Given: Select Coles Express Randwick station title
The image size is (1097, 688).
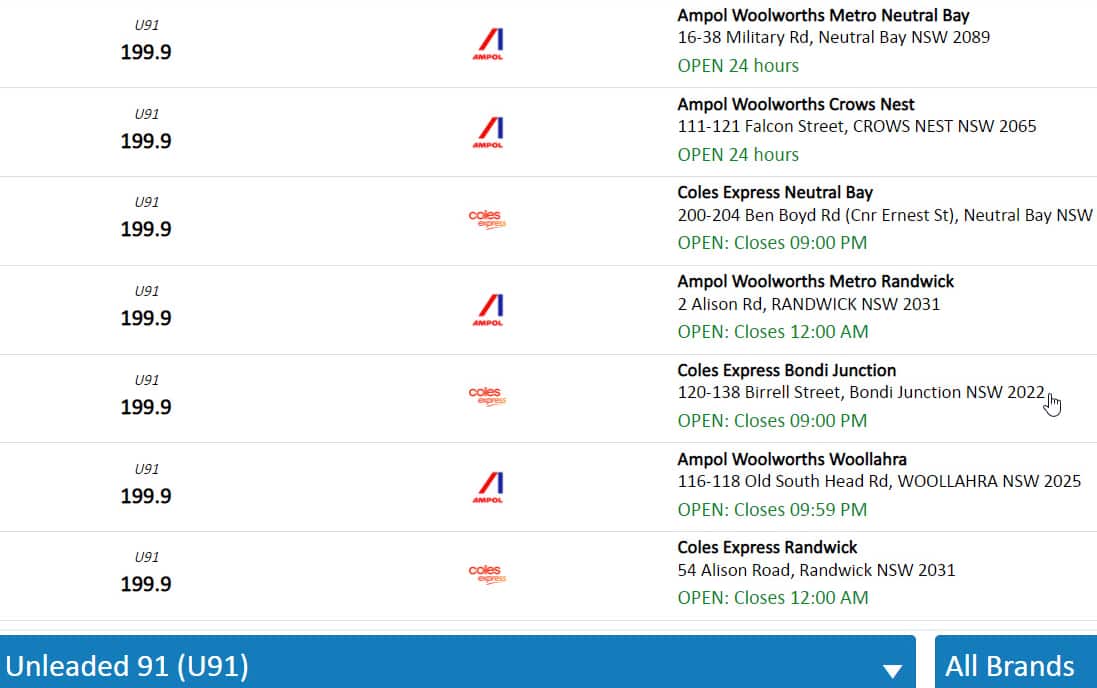Looking at the screenshot, I should [x=767, y=547].
